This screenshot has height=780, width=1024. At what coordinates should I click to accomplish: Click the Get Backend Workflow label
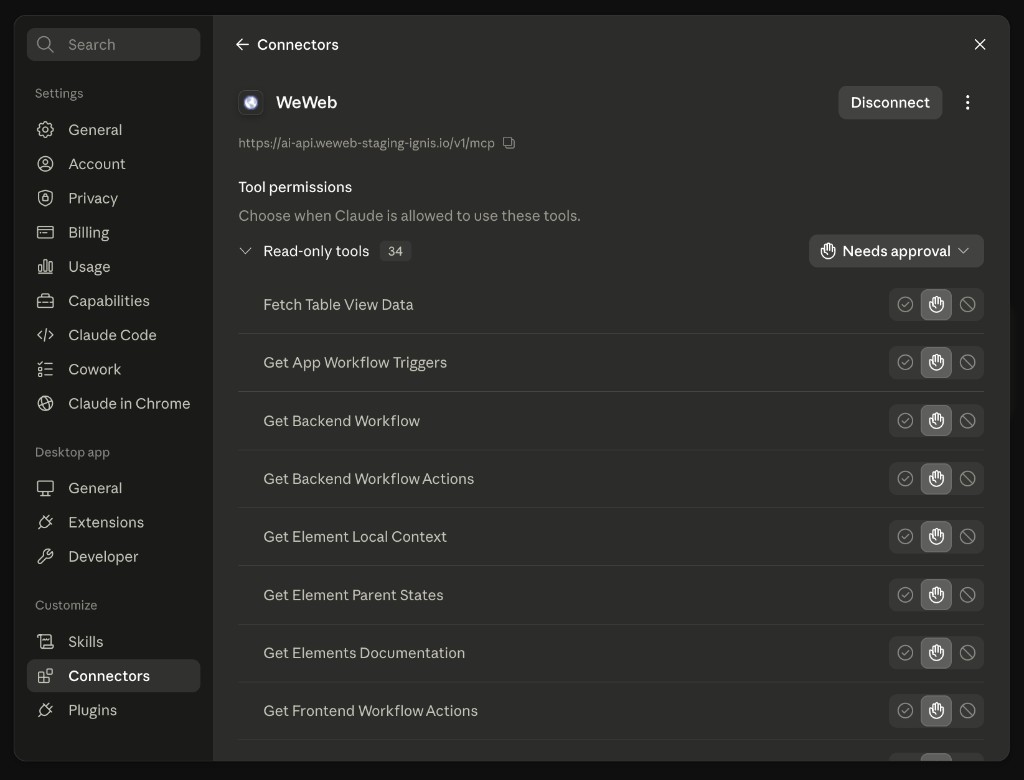(x=342, y=421)
